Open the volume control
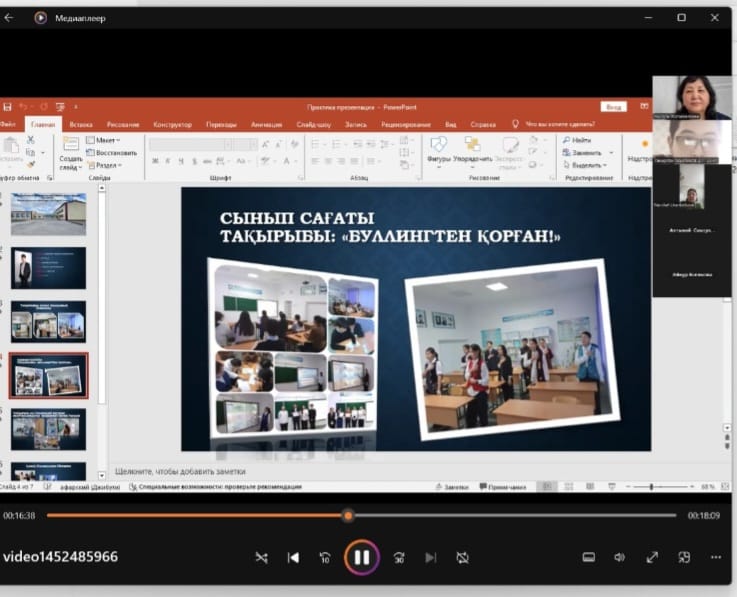 coord(619,557)
